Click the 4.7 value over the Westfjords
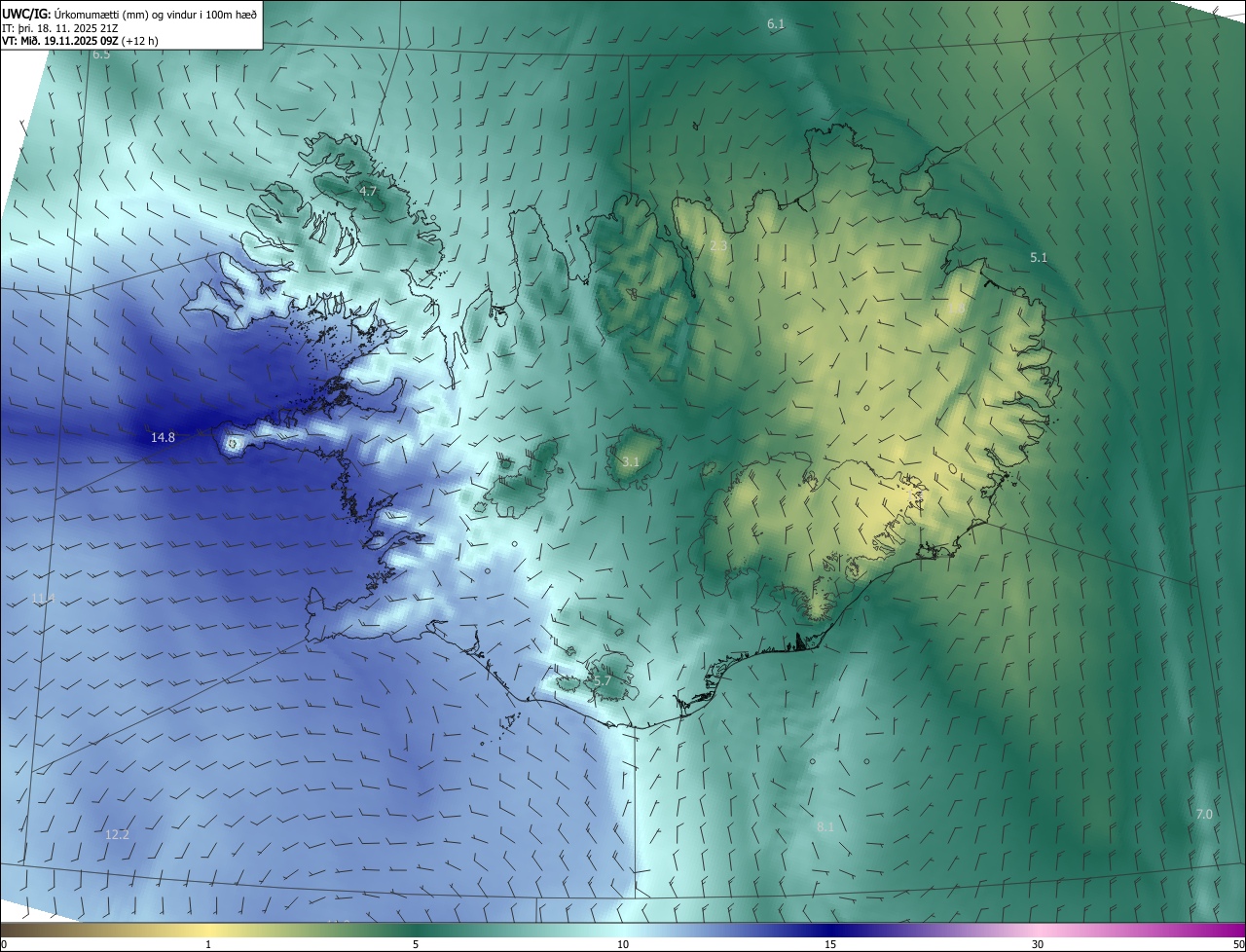The height and width of the screenshot is (952, 1246). pos(368,192)
